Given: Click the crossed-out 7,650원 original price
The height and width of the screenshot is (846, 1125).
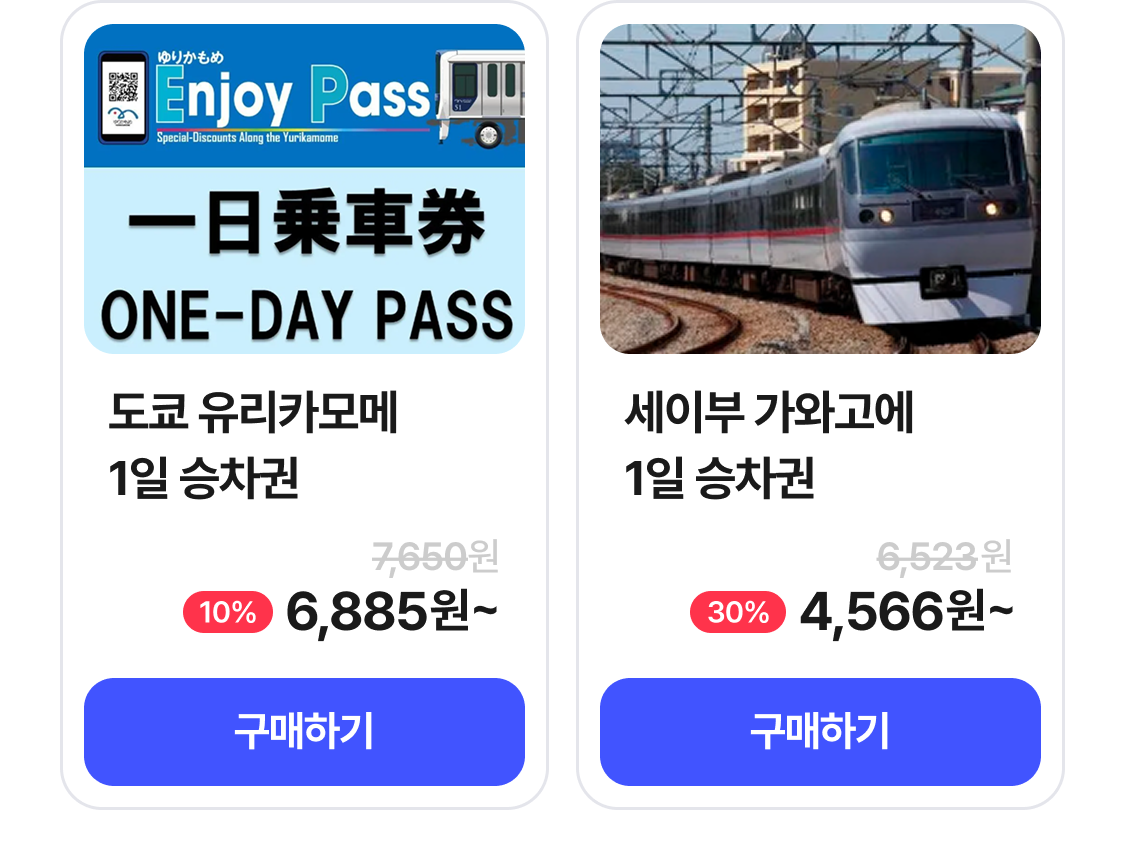Looking at the screenshot, I should (434, 556).
